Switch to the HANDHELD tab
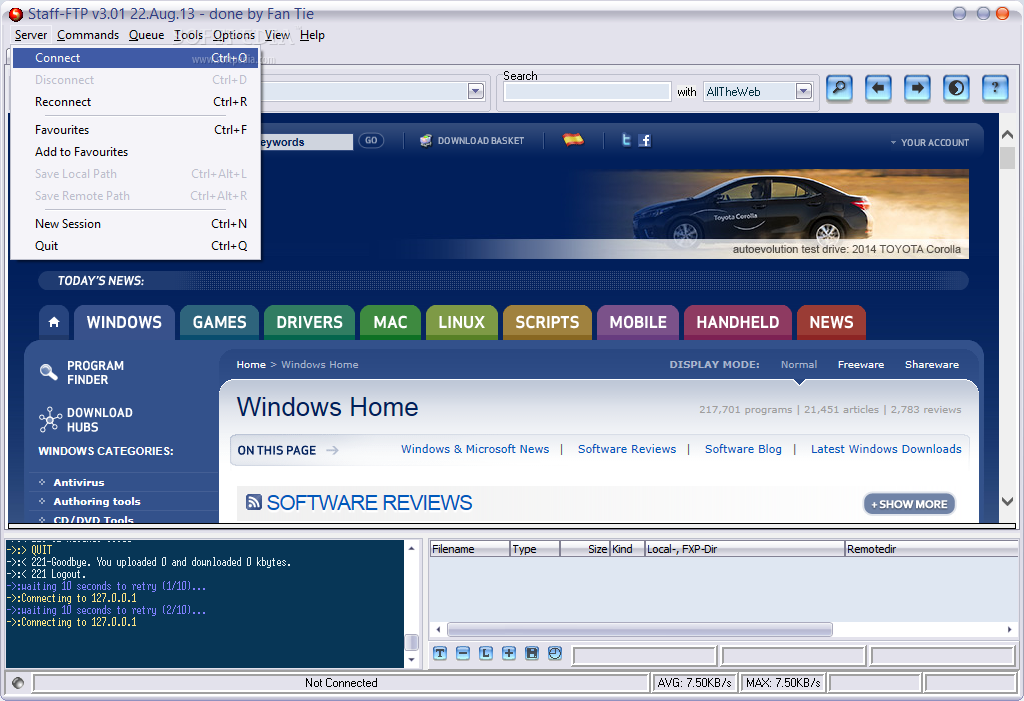This screenshot has height=701, width=1024. click(738, 322)
